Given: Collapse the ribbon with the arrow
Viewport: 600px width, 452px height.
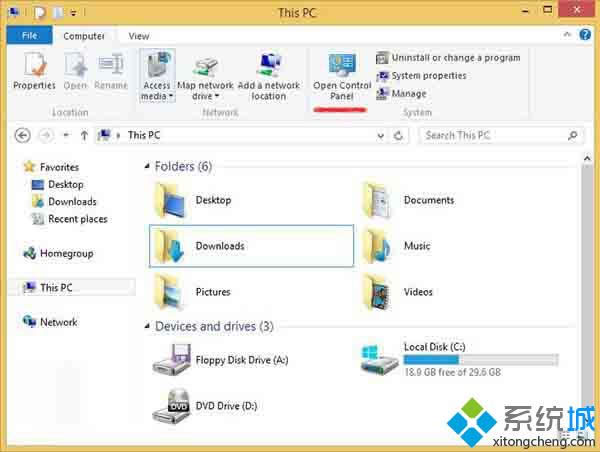Looking at the screenshot, I should pyautogui.click(x=567, y=34).
